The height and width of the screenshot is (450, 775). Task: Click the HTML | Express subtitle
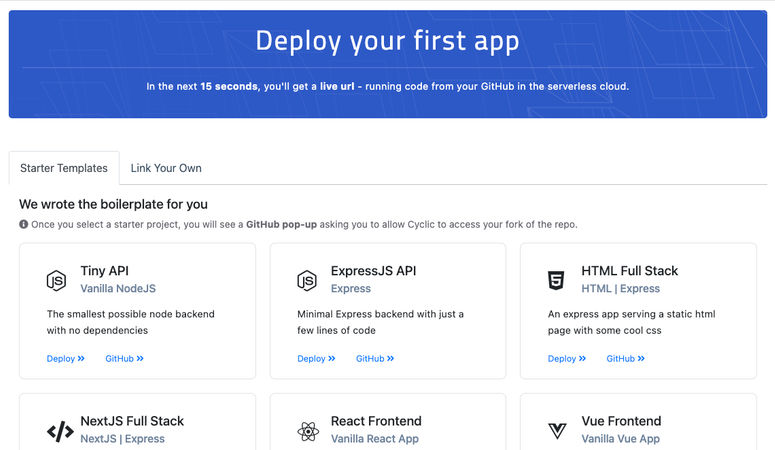620,289
